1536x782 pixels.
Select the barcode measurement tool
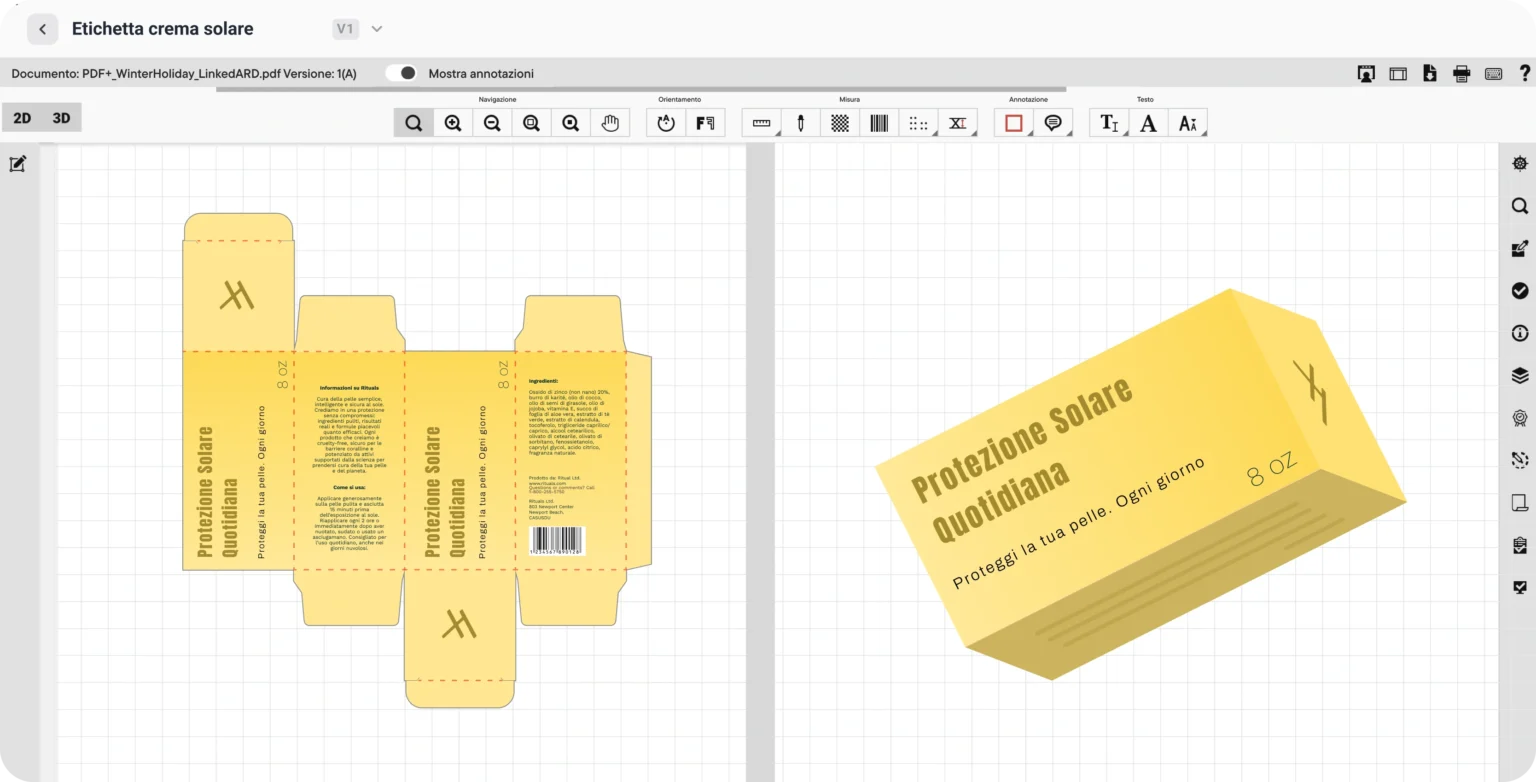click(x=879, y=123)
